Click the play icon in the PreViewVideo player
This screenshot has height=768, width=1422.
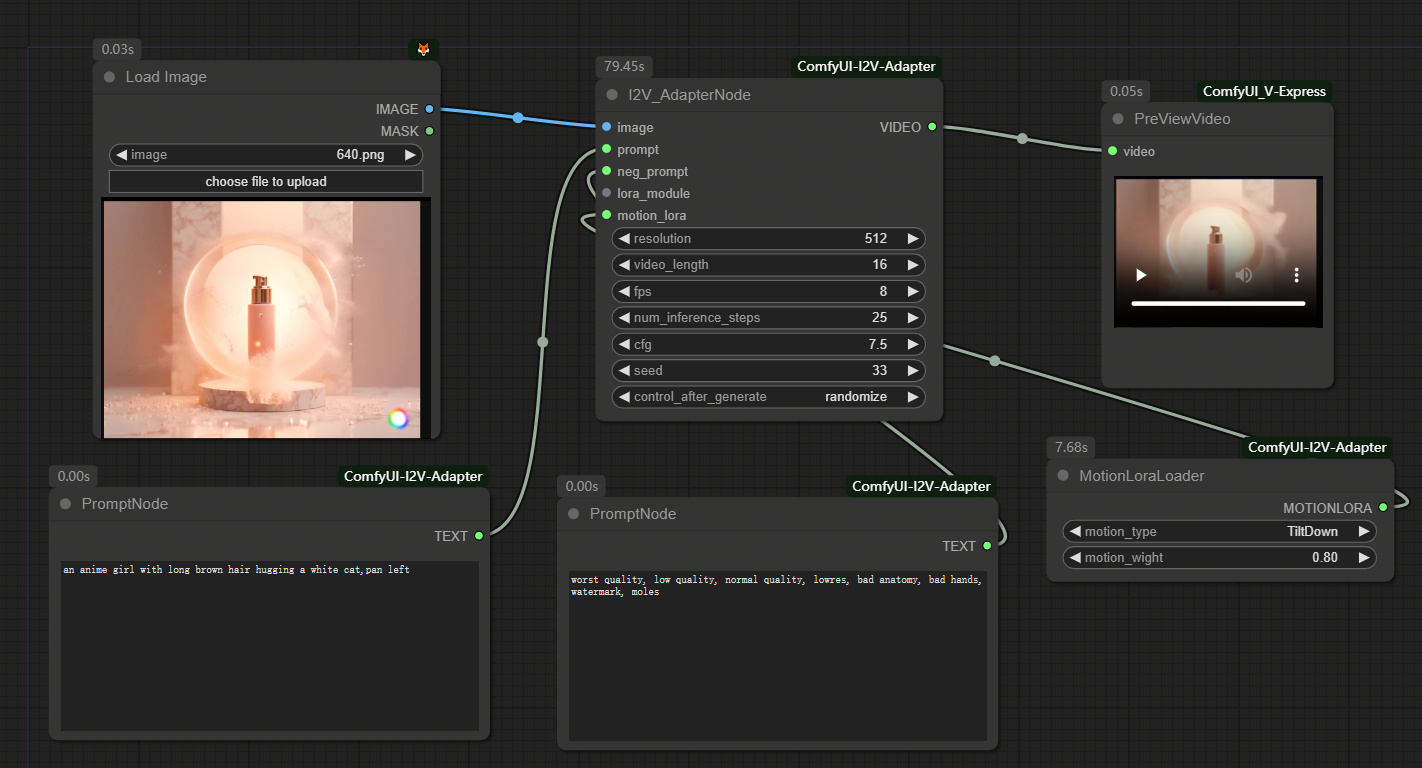1140,274
